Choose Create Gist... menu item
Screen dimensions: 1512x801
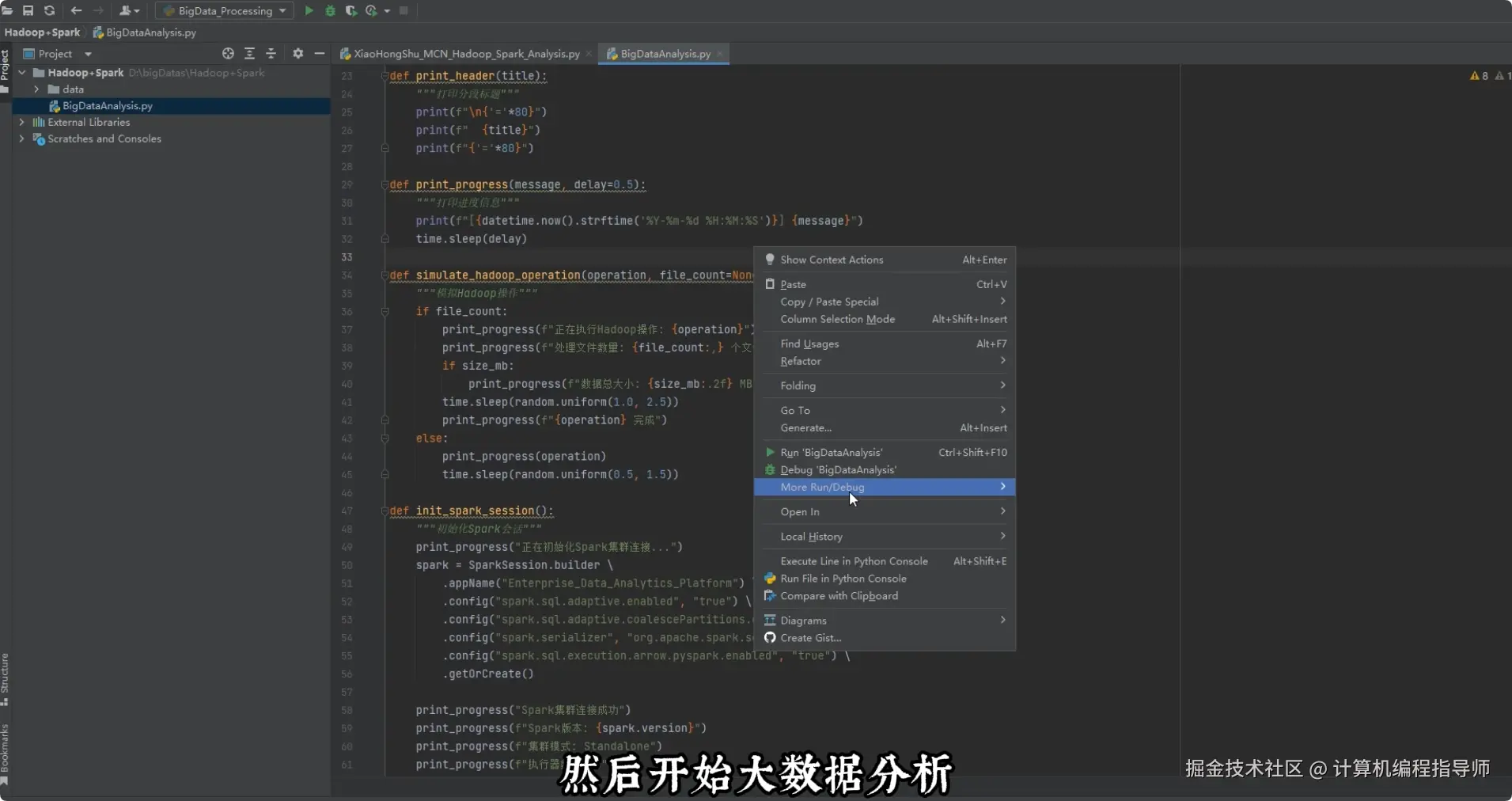coord(885,638)
